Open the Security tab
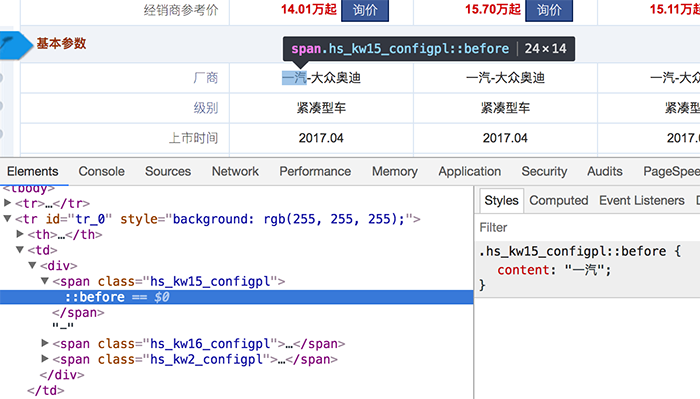Screen dimensions: 700x399 (x=544, y=171)
